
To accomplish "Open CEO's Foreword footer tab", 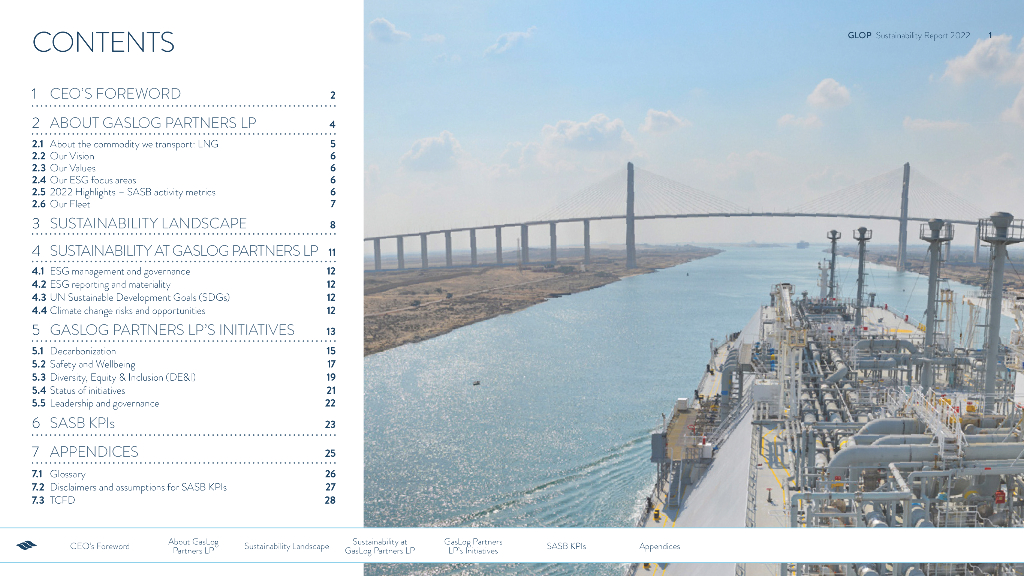I will coord(99,546).
